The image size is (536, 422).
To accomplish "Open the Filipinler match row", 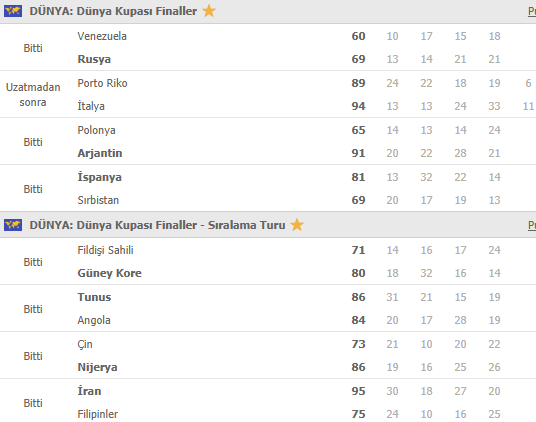I will pos(268,414).
